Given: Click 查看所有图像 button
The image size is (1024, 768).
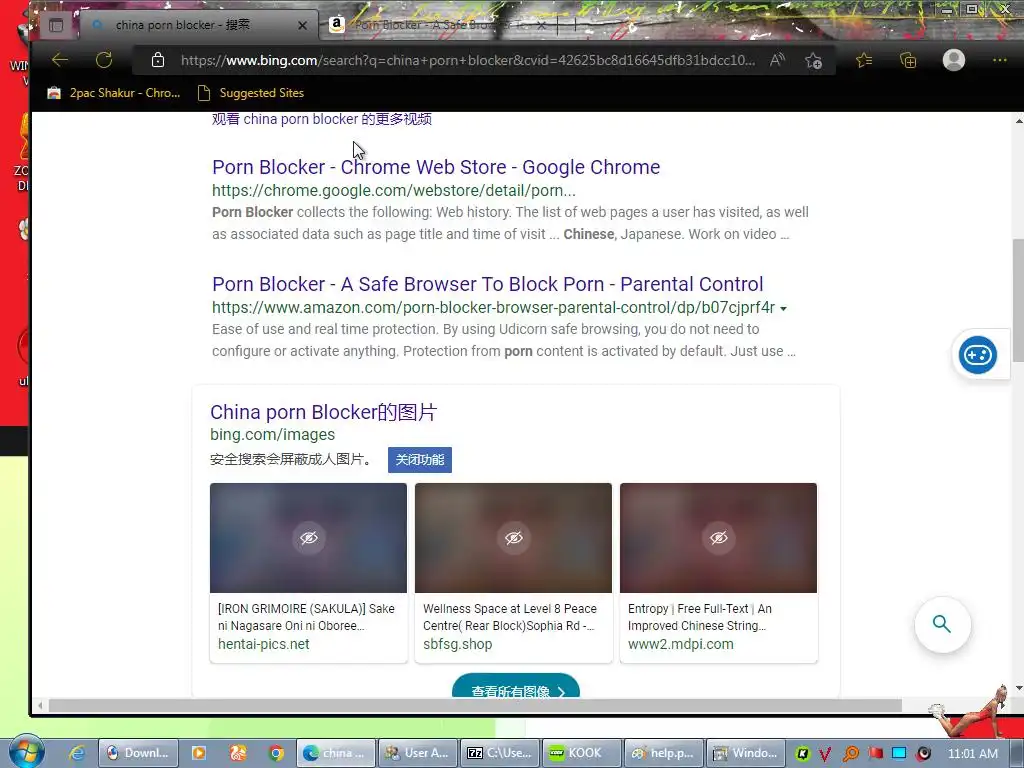Looking at the screenshot, I should (516, 687).
